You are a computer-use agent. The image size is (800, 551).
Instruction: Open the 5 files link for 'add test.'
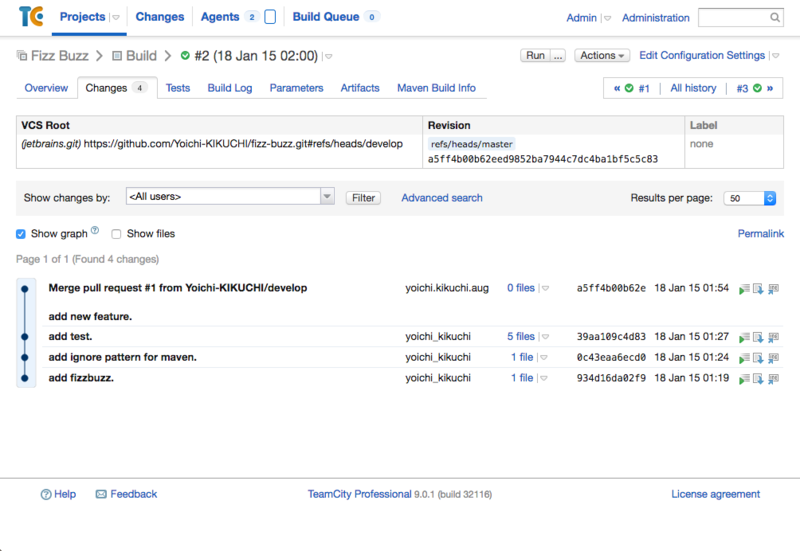[520, 336]
